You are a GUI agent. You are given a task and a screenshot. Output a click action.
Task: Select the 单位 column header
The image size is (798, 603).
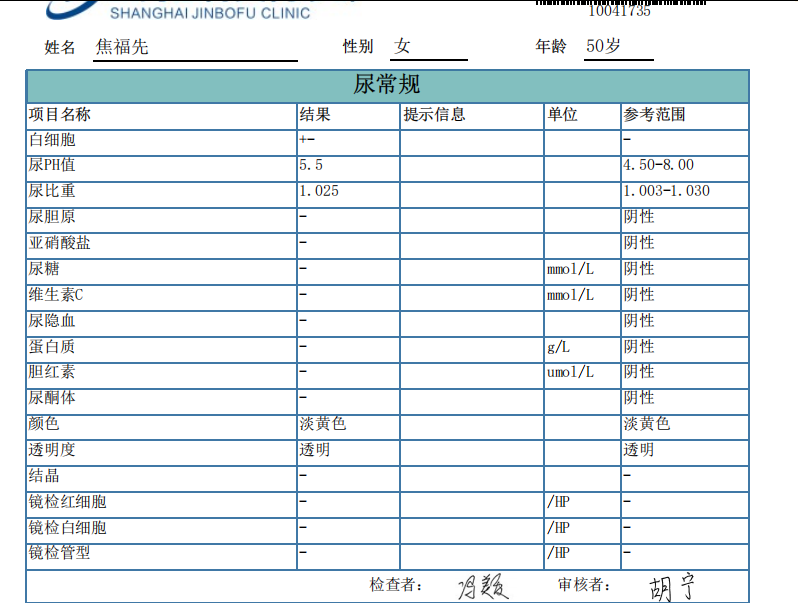[562, 115]
